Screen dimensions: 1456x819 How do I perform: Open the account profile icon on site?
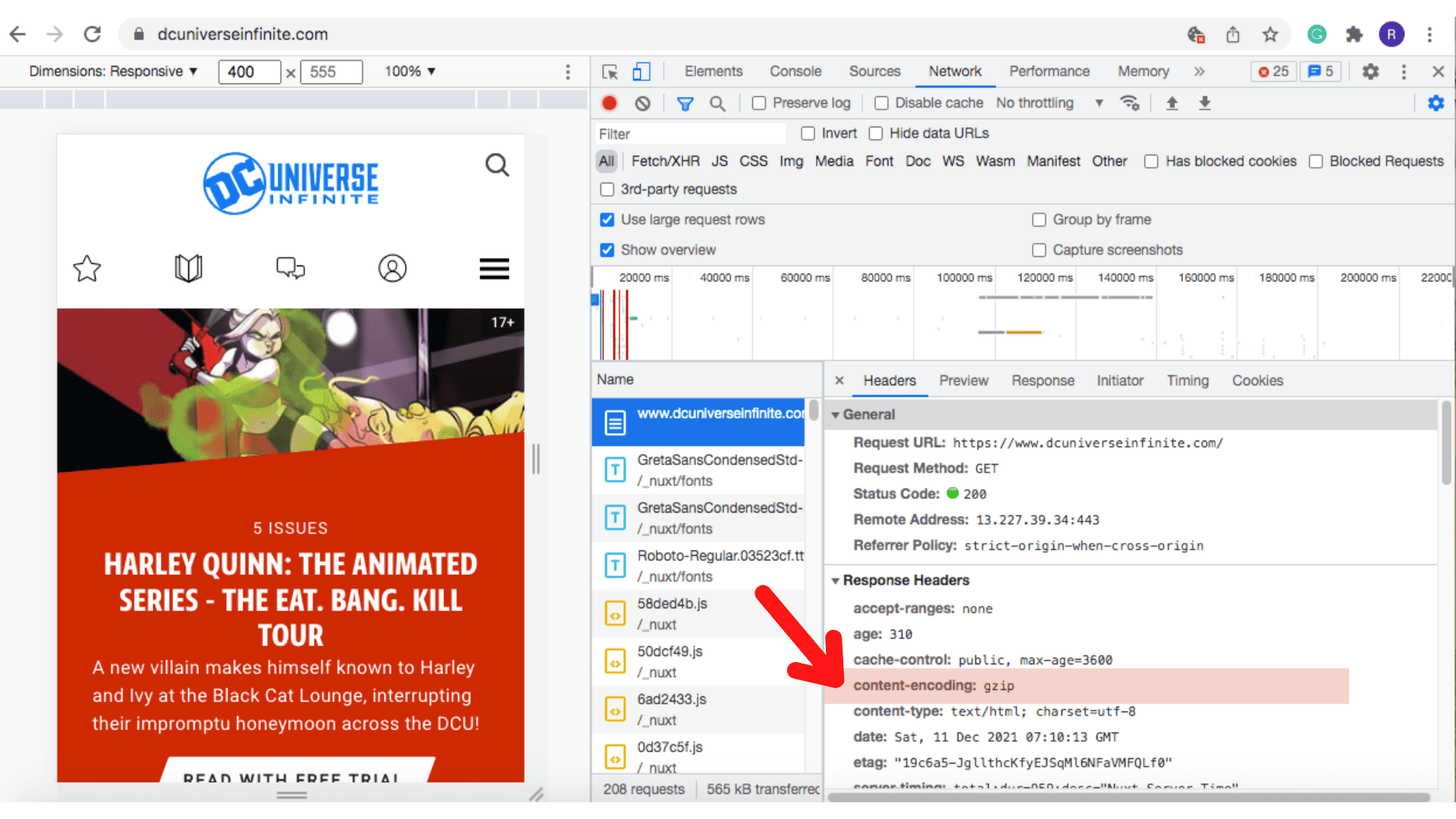(x=392, y=268)
